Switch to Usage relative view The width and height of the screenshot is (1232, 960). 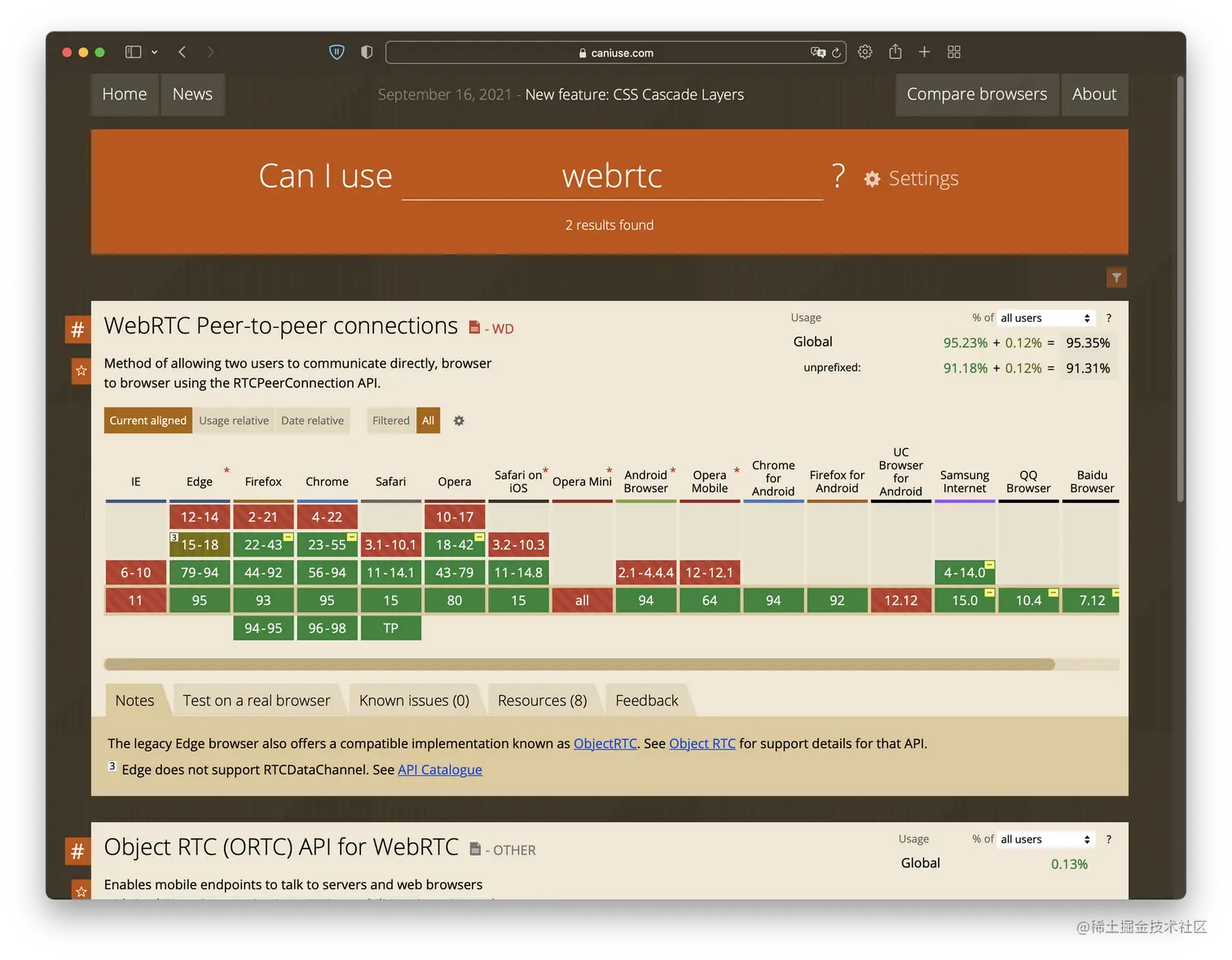click(234, 421)
